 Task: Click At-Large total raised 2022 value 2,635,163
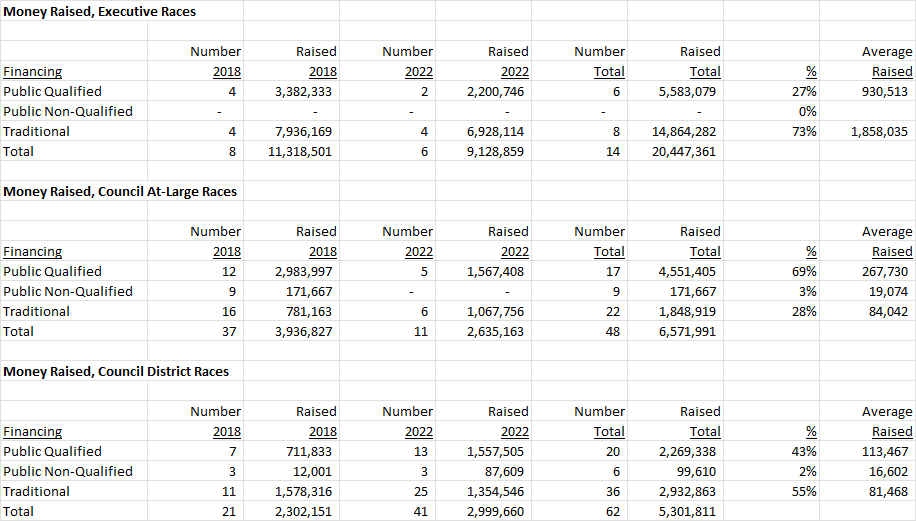pyautogui.click(x=495, y=332)
